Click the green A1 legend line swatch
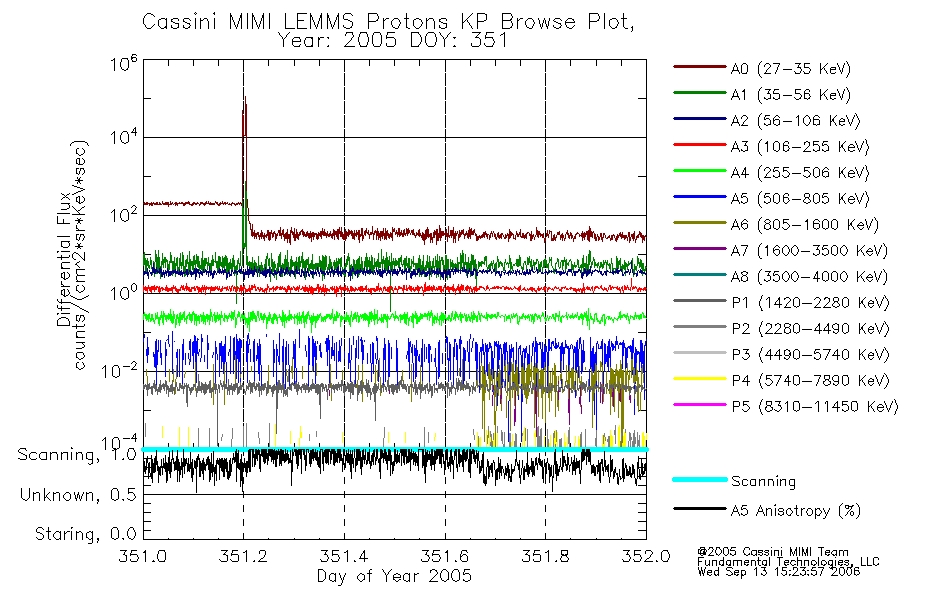950x600 pixels. pyautogui.click(x=700, y=93)
